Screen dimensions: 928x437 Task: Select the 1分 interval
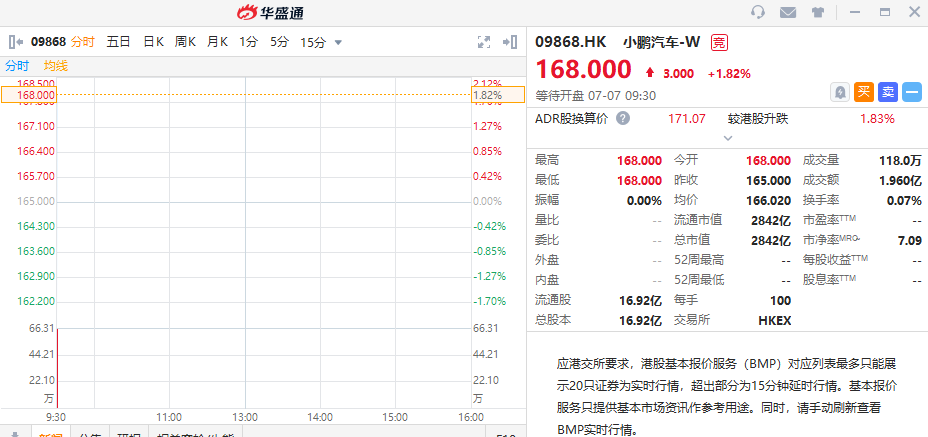[x=249, y=42]
